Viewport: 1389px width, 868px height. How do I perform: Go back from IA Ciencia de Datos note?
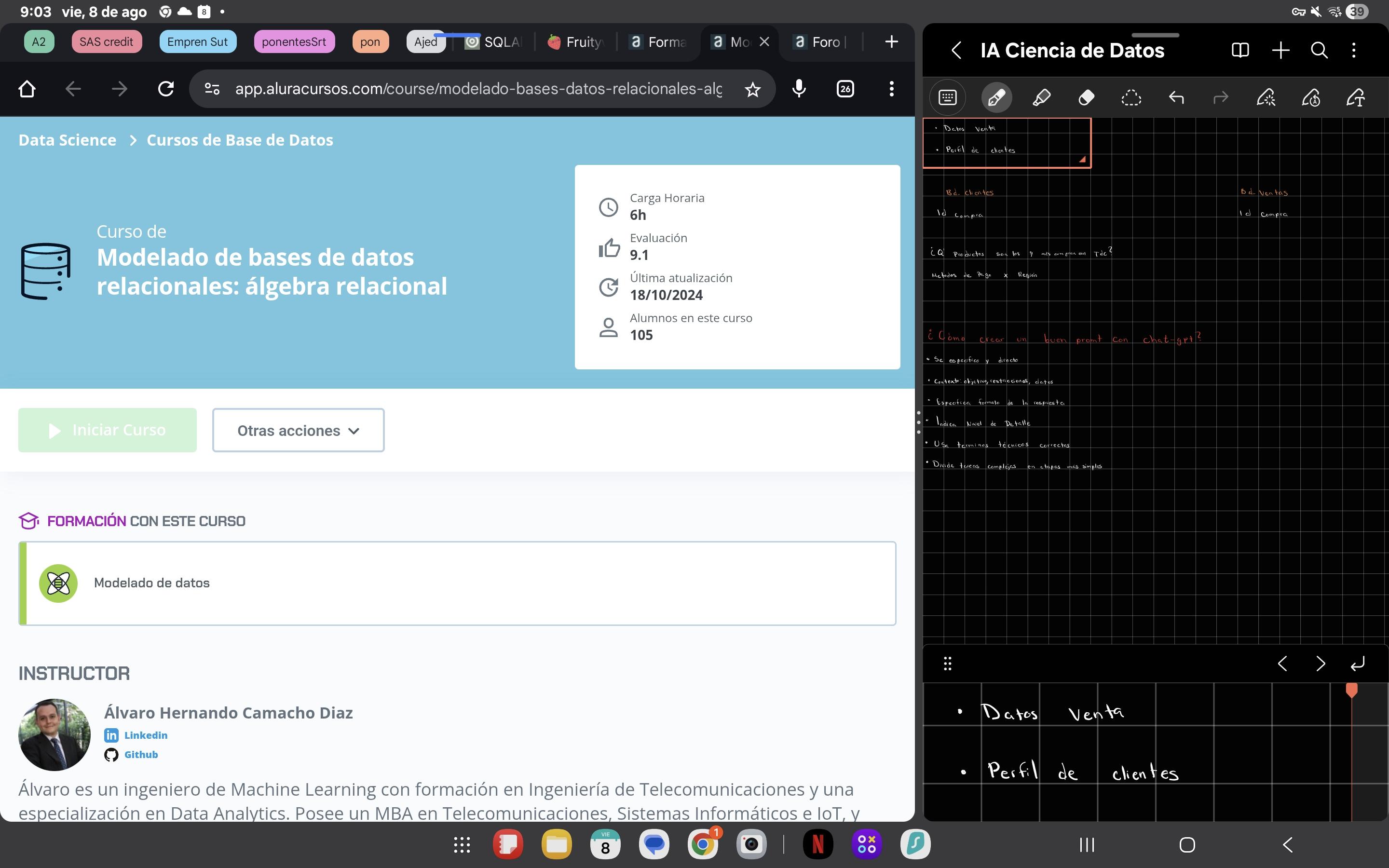click(x=956, y=51)
